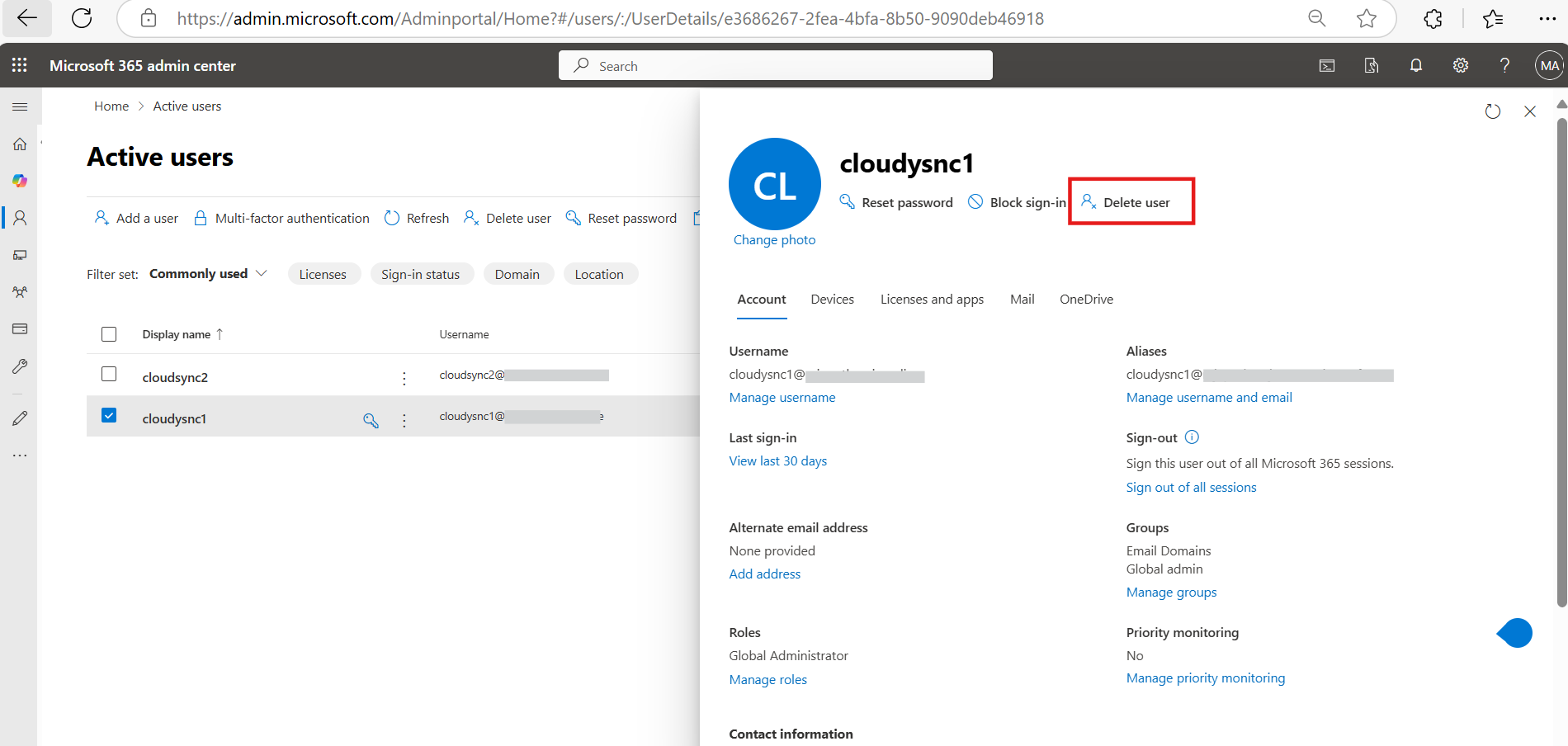Open notifications via the bell icon
The height and width of the screenshot is (746, 1568).
click(1415, 65)
